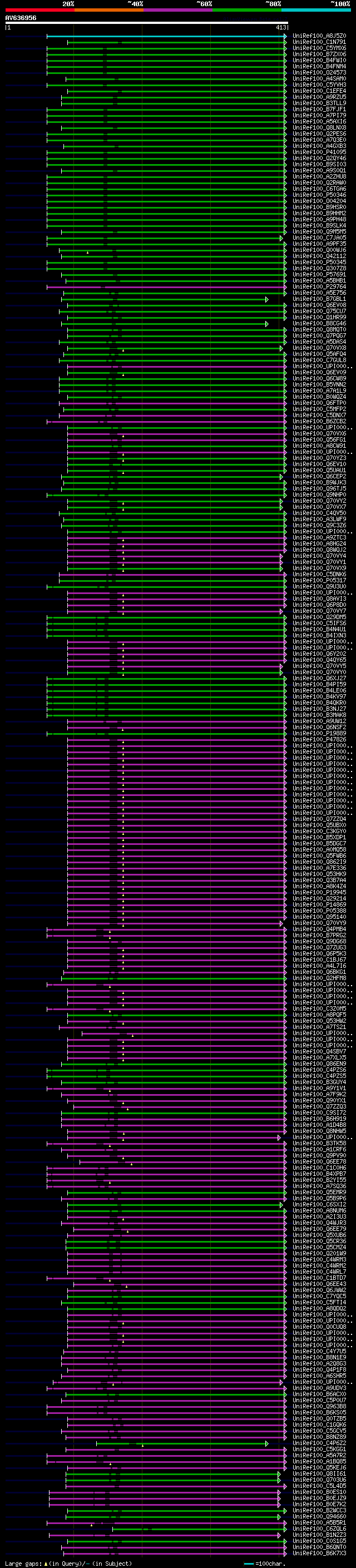
Task: Open hit UniRef100_P19889
Action: click(x=319, y=734)
